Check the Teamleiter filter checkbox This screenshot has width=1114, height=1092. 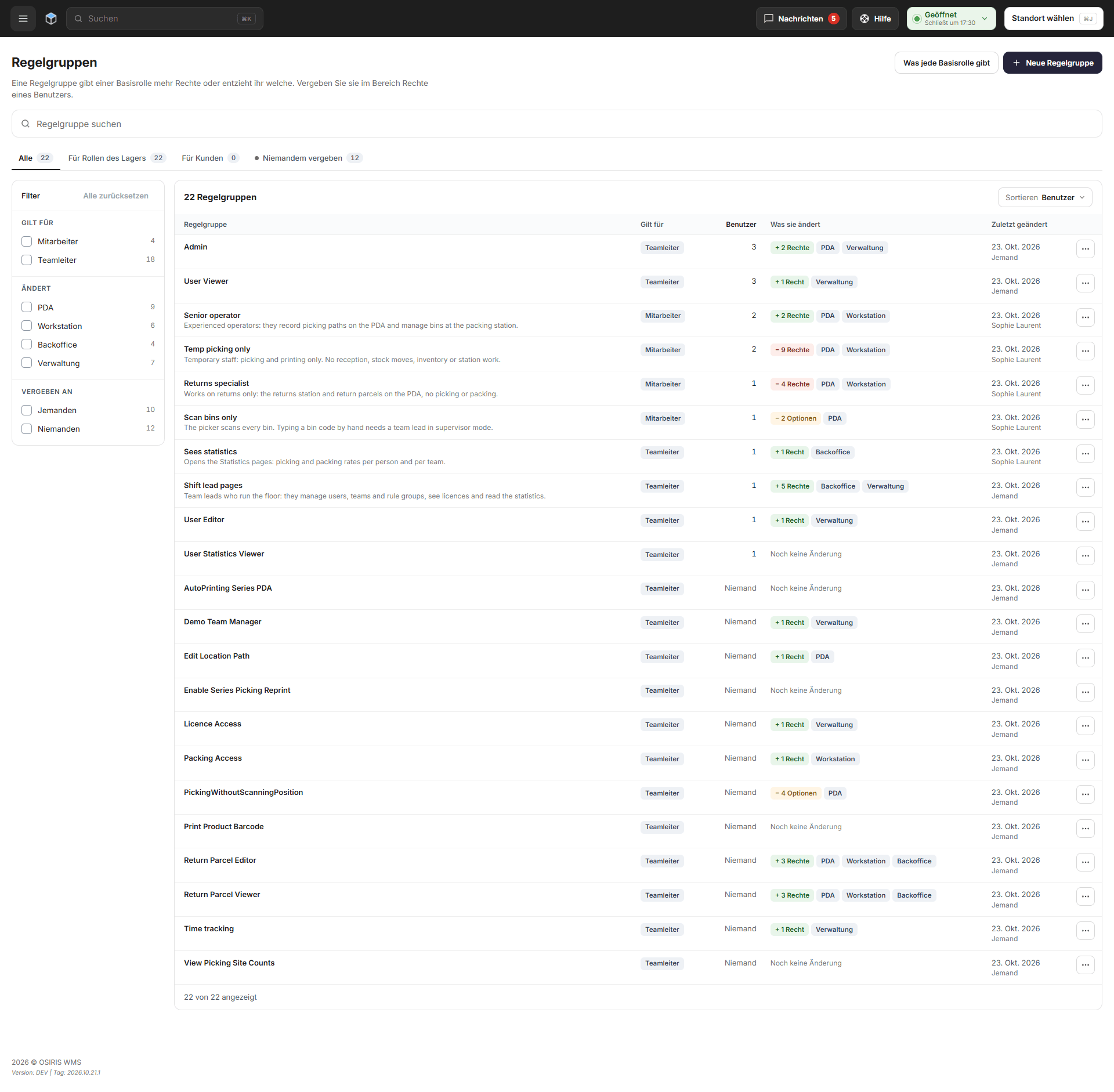click(x=27, y=260)
